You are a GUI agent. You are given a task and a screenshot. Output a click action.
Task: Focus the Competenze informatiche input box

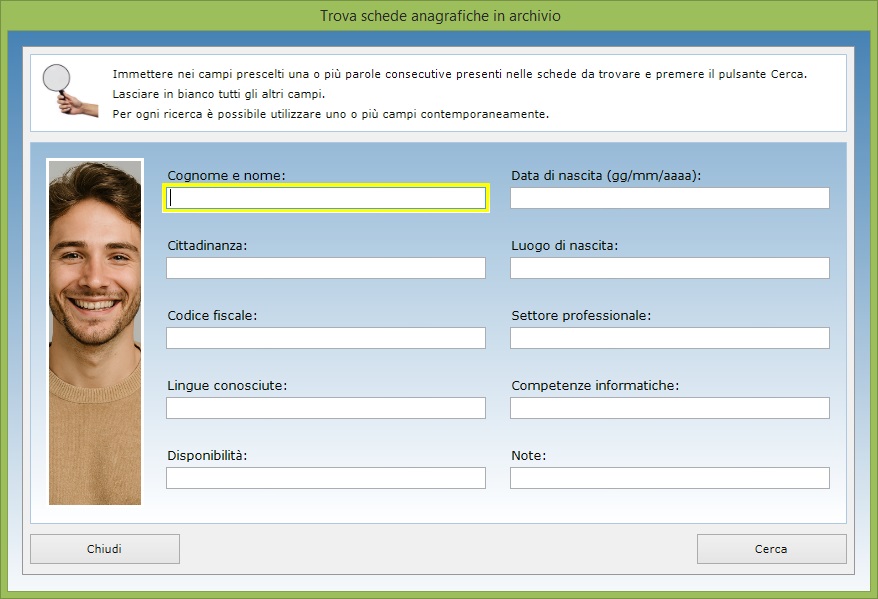pyautogui.click(x=669, y=408)
